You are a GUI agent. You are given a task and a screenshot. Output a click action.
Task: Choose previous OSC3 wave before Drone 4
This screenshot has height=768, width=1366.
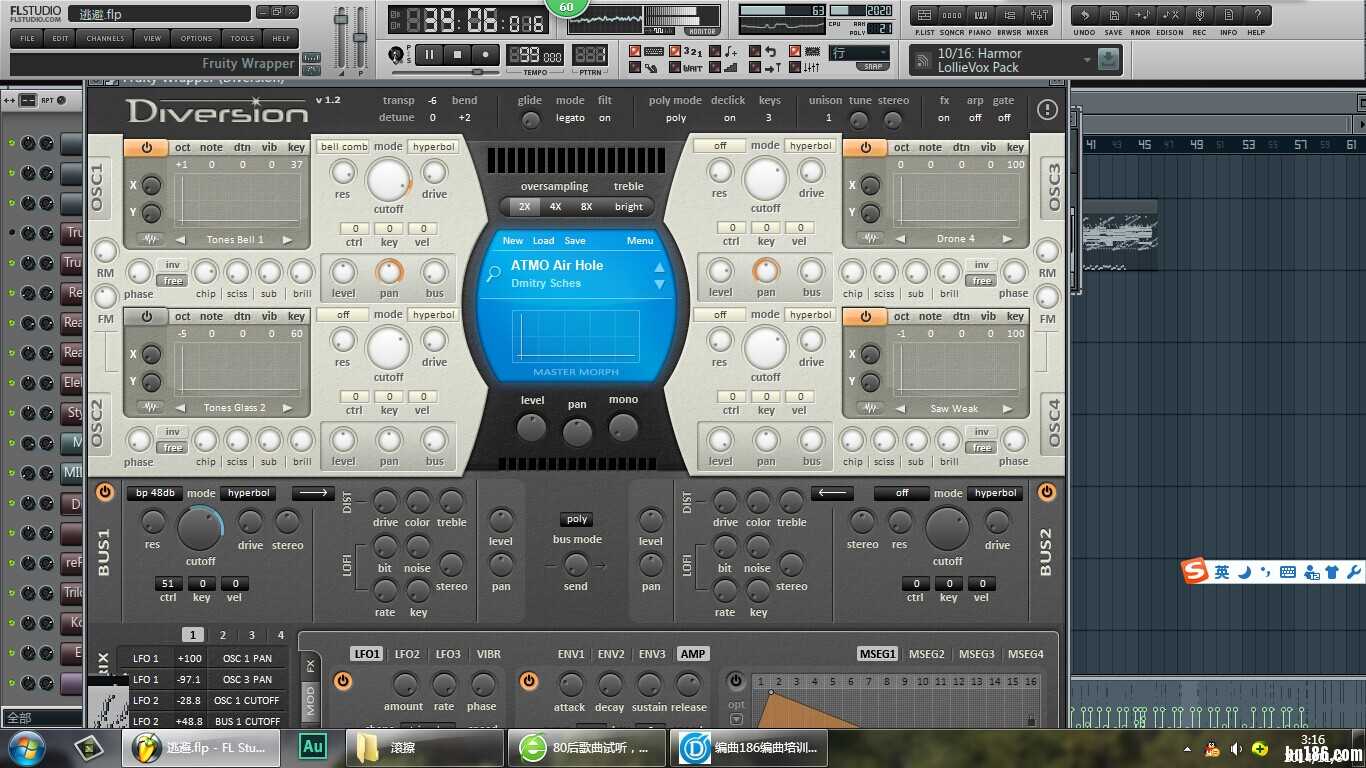pos(899,239)
